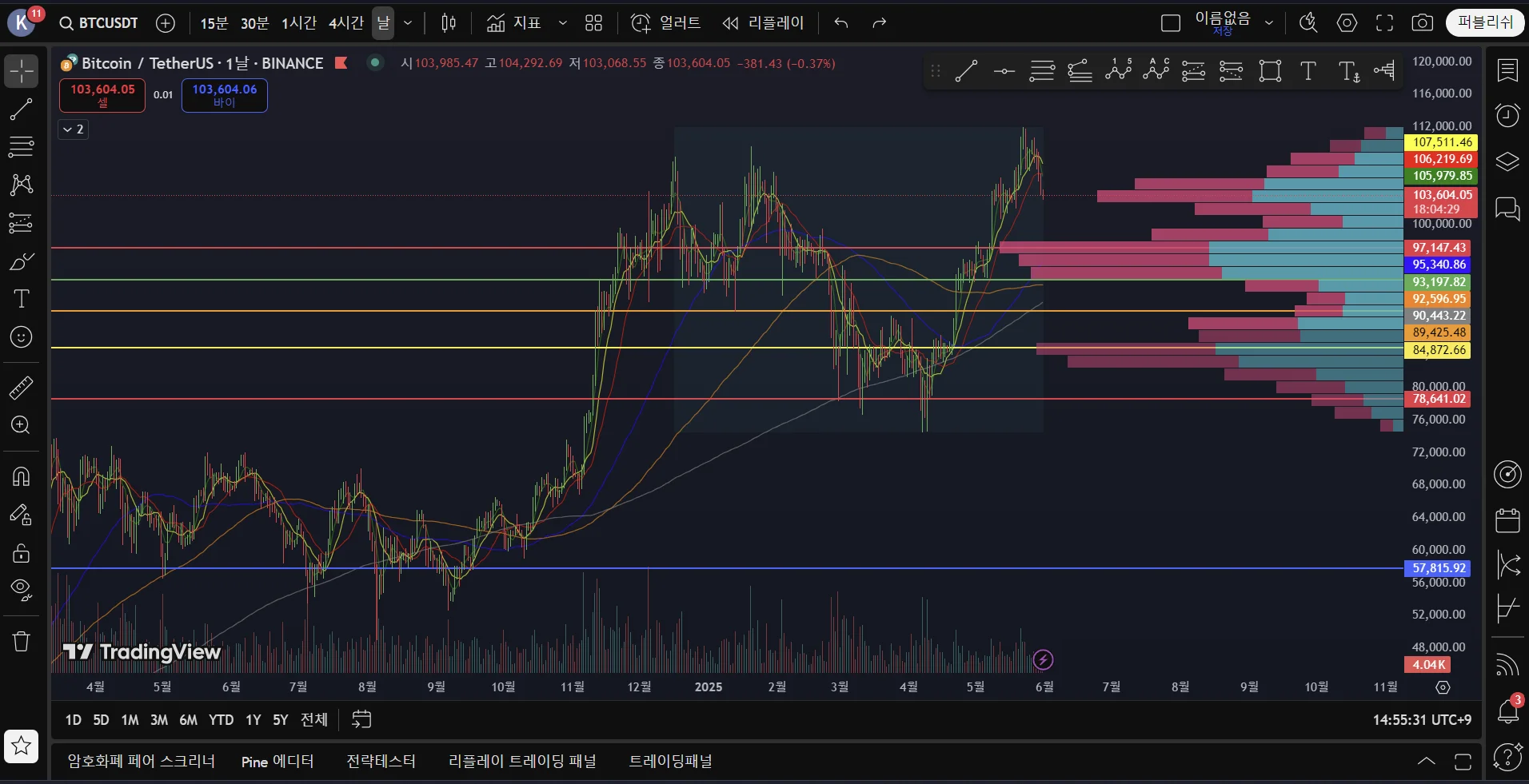Click the BTCUSDT symbol search field
1529x784 pixels.
[x=101, y=23]
